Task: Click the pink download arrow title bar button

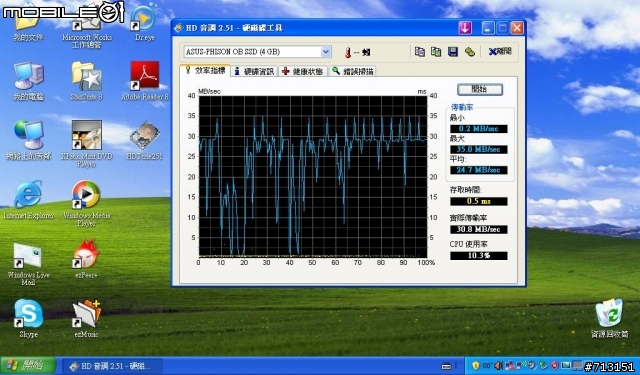Action: (x=465, y=28)
